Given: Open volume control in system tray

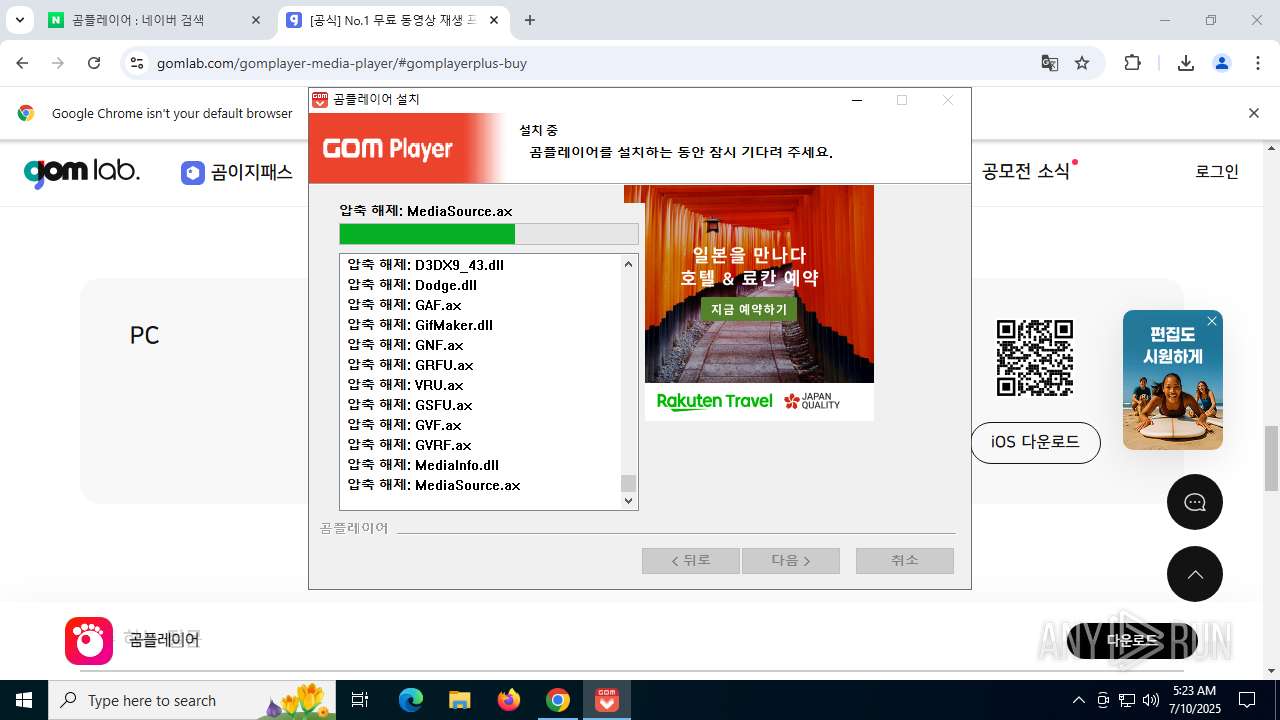Looking at the screenshot, I should pyautogui.click(x=1151, y=700).
